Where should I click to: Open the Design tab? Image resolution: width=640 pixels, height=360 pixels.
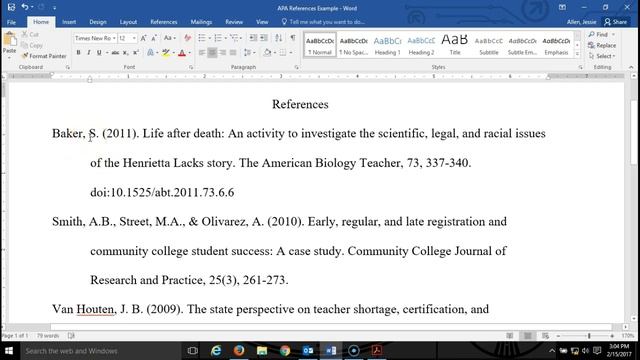point(98,22)
